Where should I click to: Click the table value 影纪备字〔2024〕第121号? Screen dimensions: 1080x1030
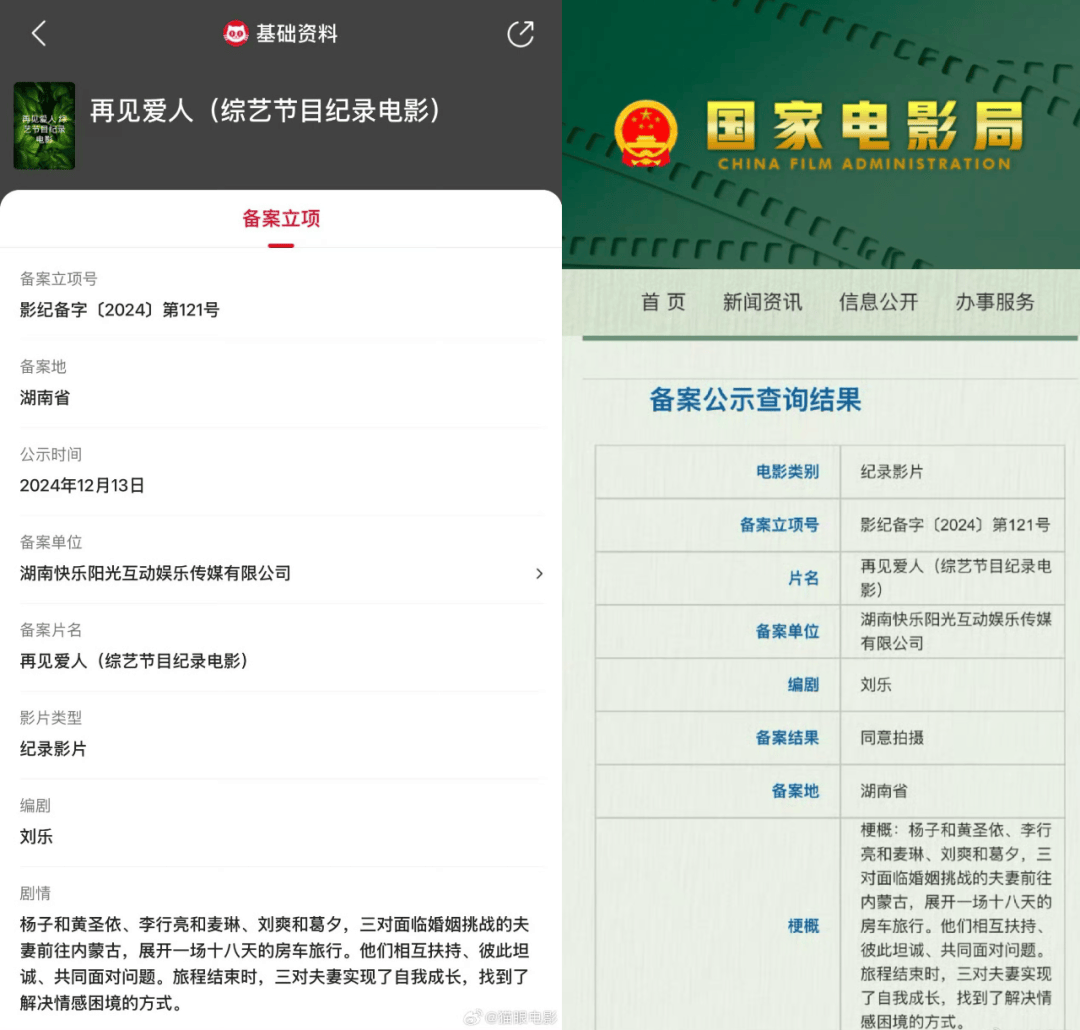pos(955,525)
